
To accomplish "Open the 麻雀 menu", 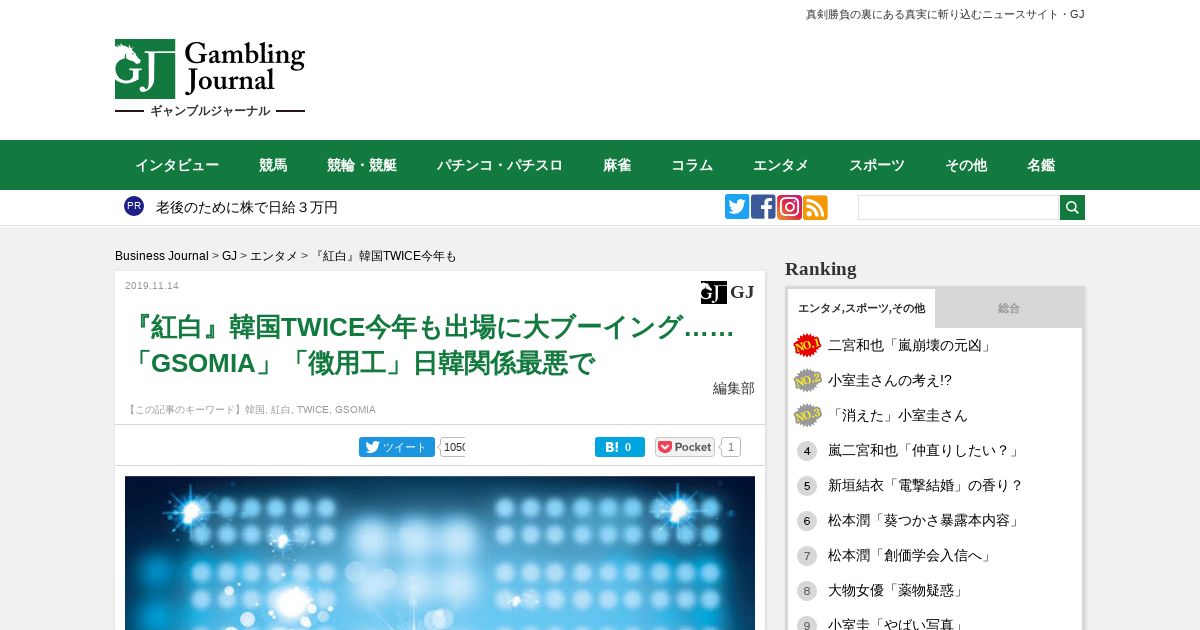I will [x=617, y=165].
